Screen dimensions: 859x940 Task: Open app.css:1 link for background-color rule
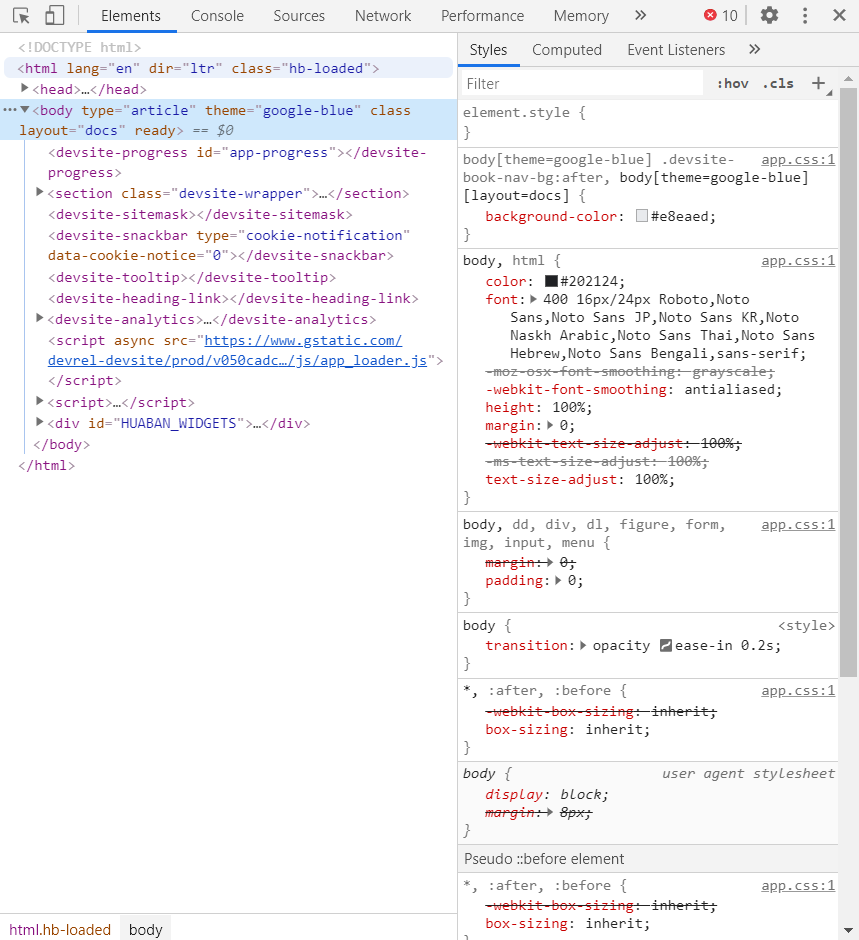[x=798, y=159]
